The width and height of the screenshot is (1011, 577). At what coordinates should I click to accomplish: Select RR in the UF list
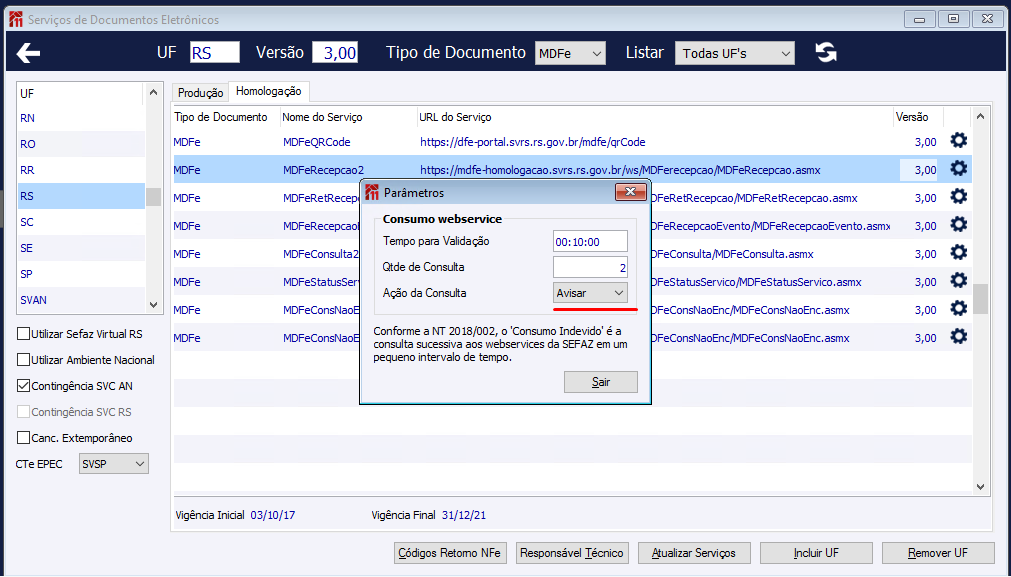tap(81, 170)
